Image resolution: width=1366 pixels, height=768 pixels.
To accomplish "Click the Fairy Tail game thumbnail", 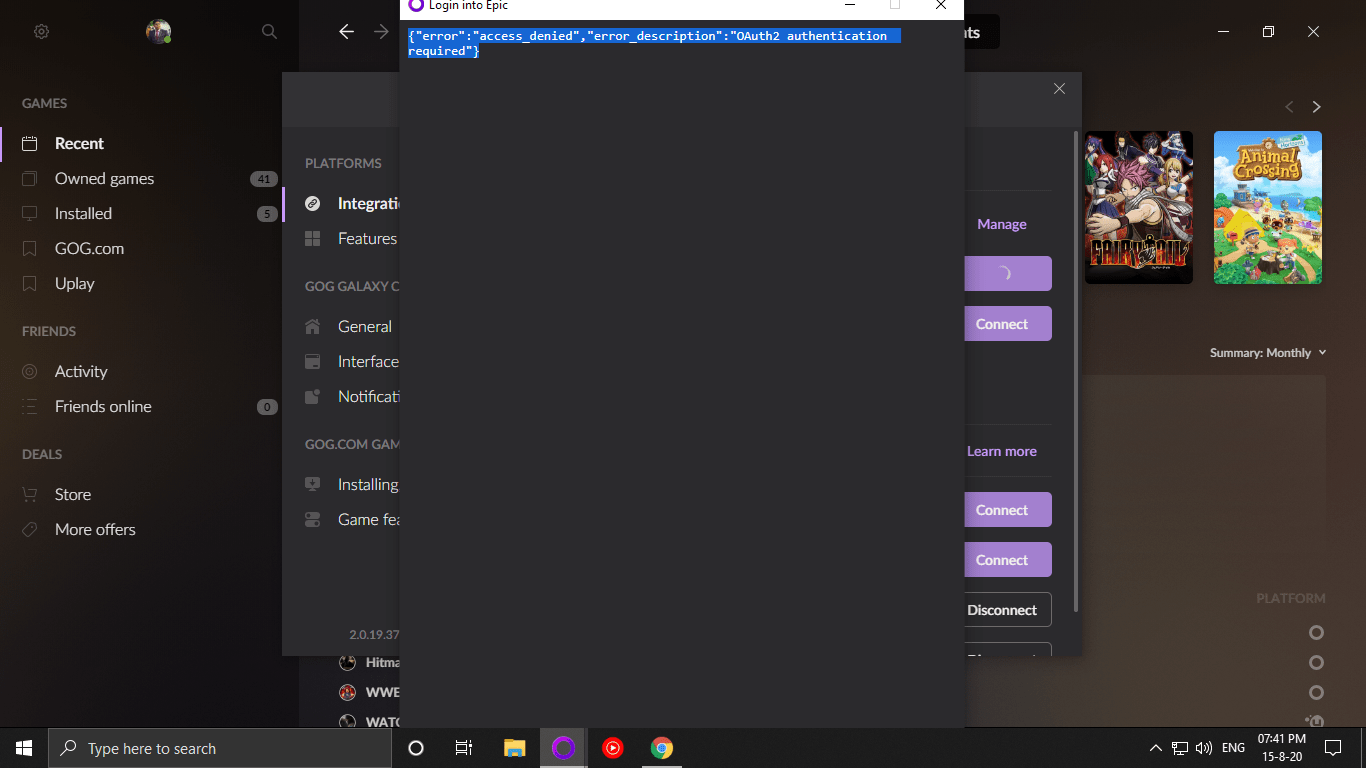I will pyautogui.click(x=1138, y=207).
